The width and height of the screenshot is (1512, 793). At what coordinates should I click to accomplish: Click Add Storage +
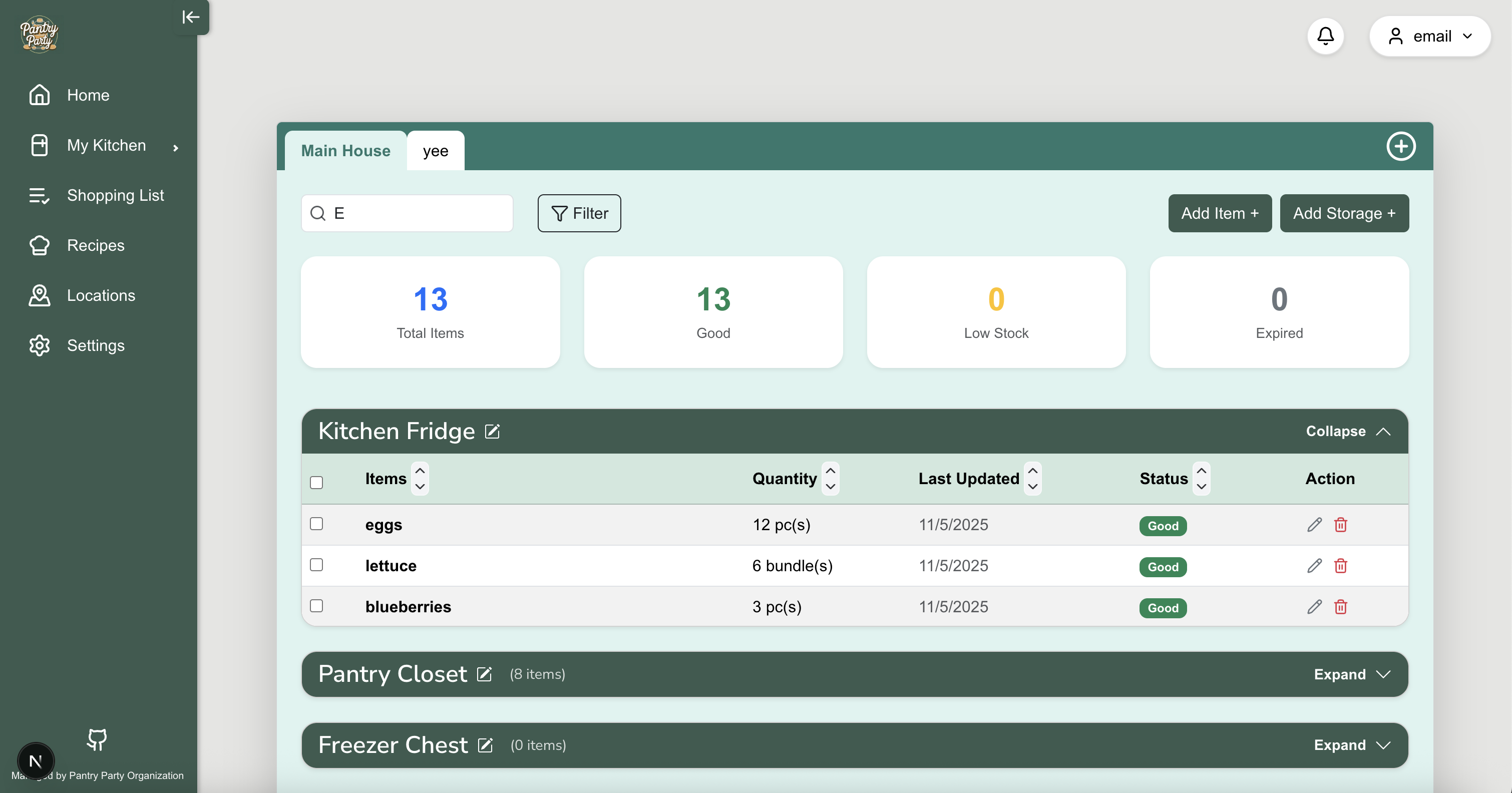coord(1344,213)
